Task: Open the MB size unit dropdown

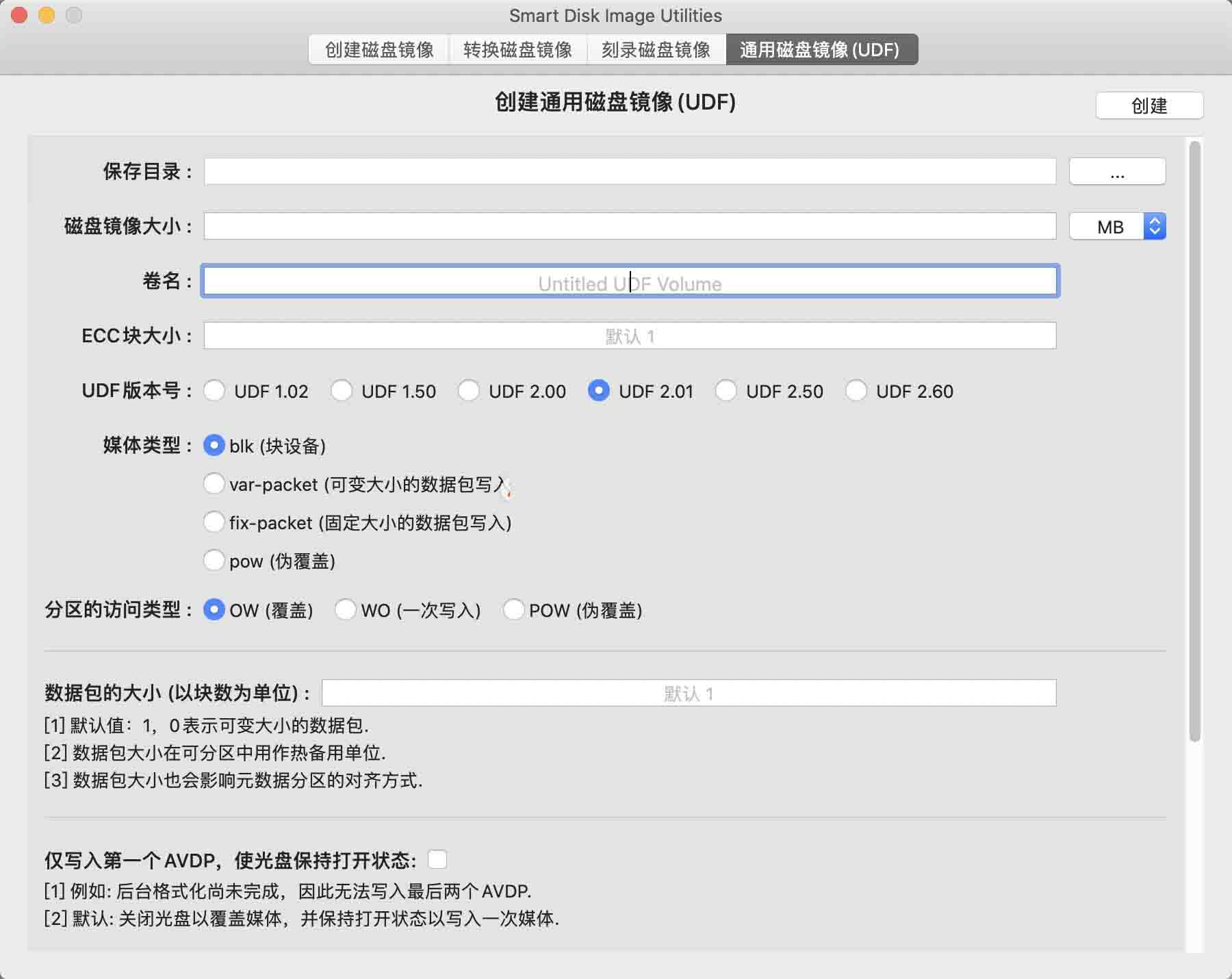Action: point(1117,226)
